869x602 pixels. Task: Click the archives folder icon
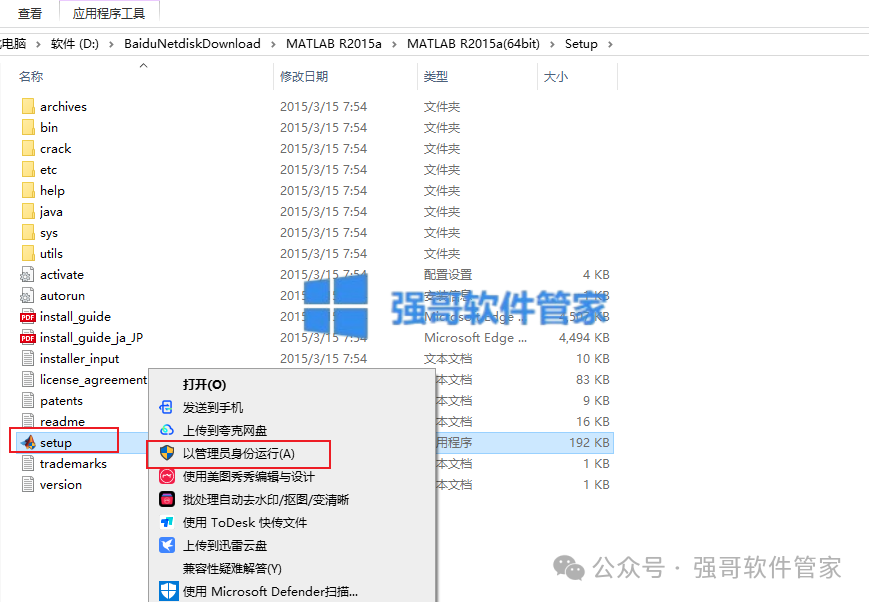[x=28, y=106]
